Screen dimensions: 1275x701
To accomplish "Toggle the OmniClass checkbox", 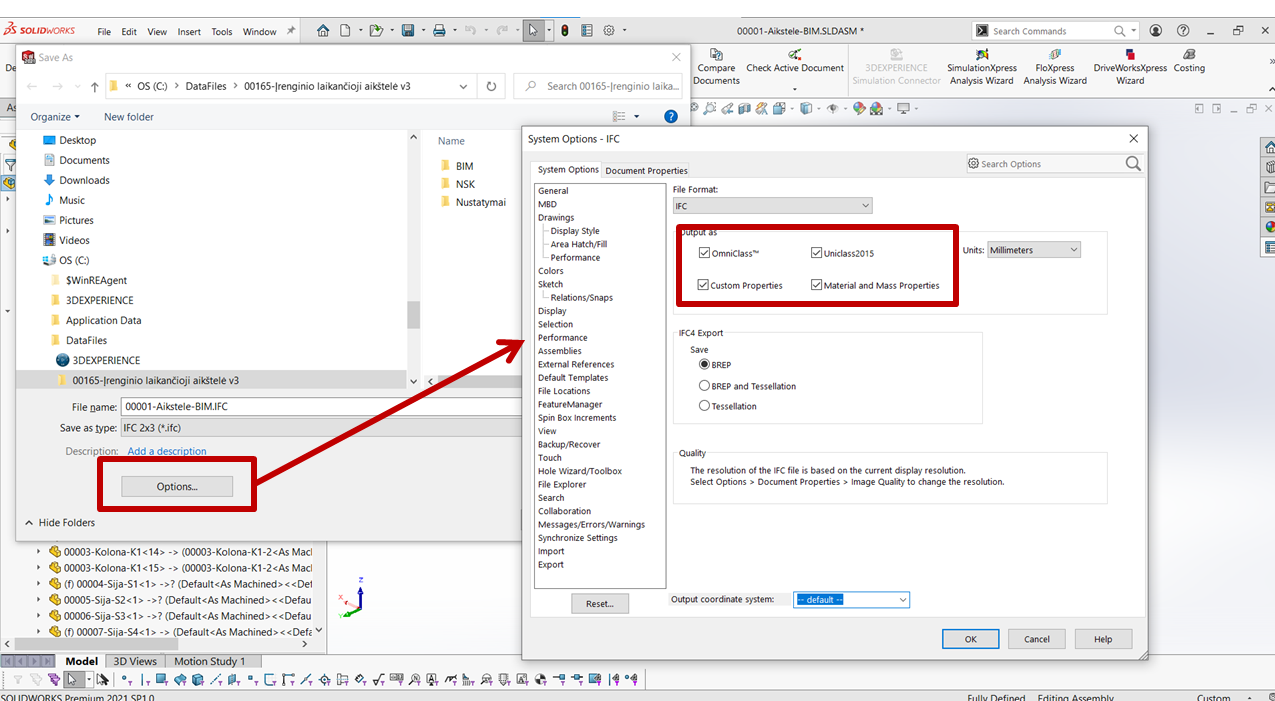I will coord(705,253).
